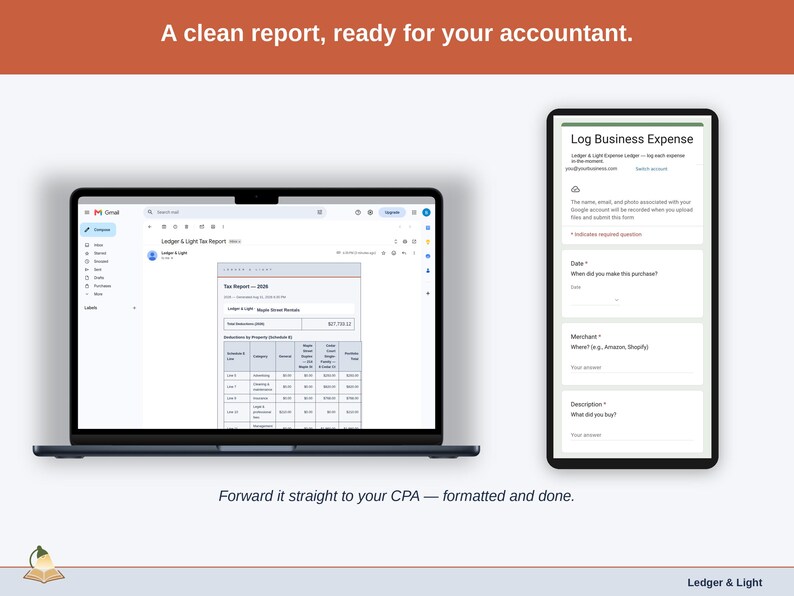
Task: Click the Tax Report — 2026 heading
Action: click(x=246, y=287)
